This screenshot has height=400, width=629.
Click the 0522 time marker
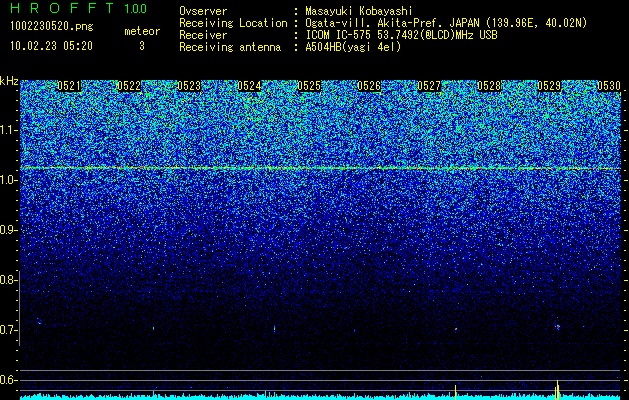129,86
